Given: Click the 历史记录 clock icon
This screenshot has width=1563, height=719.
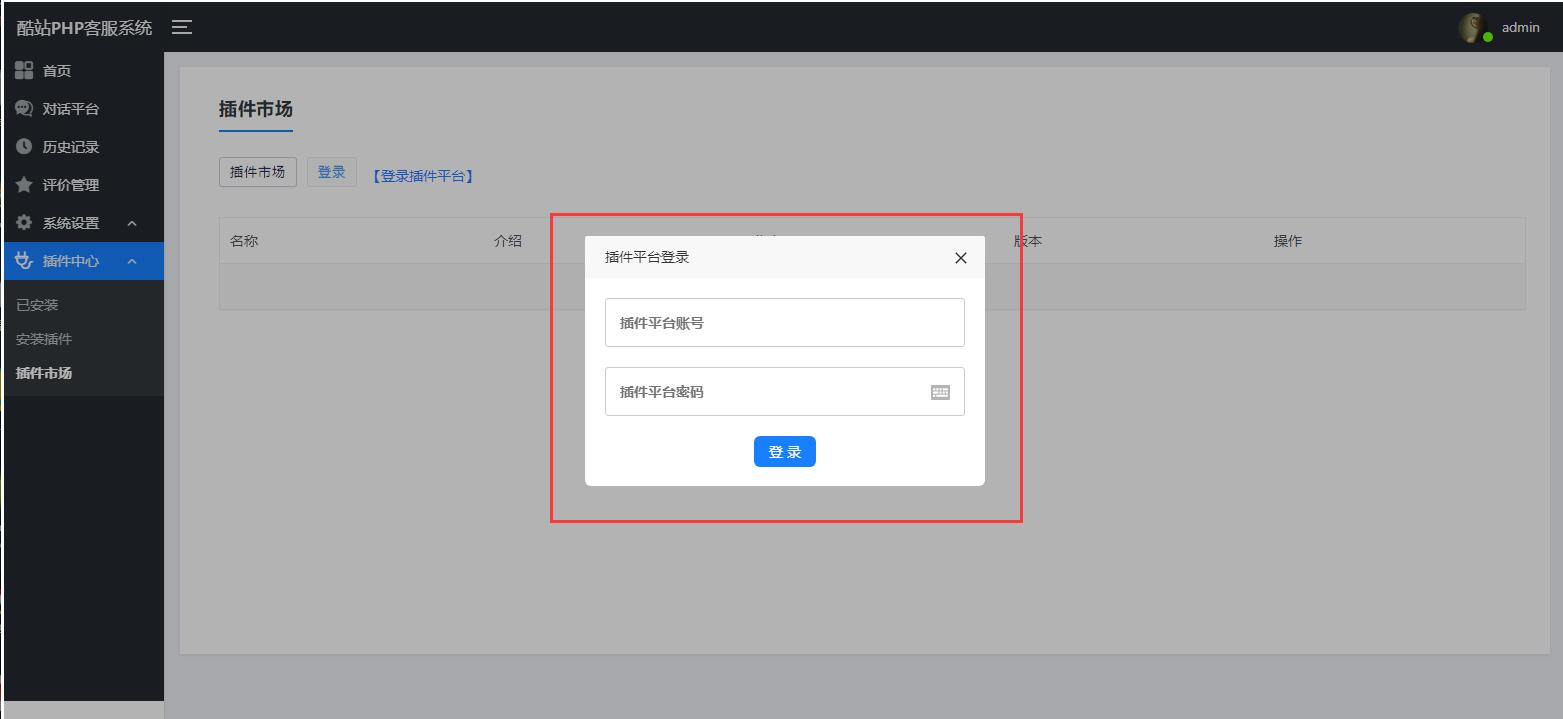Looking at the screenshot, I should (24, 147).
